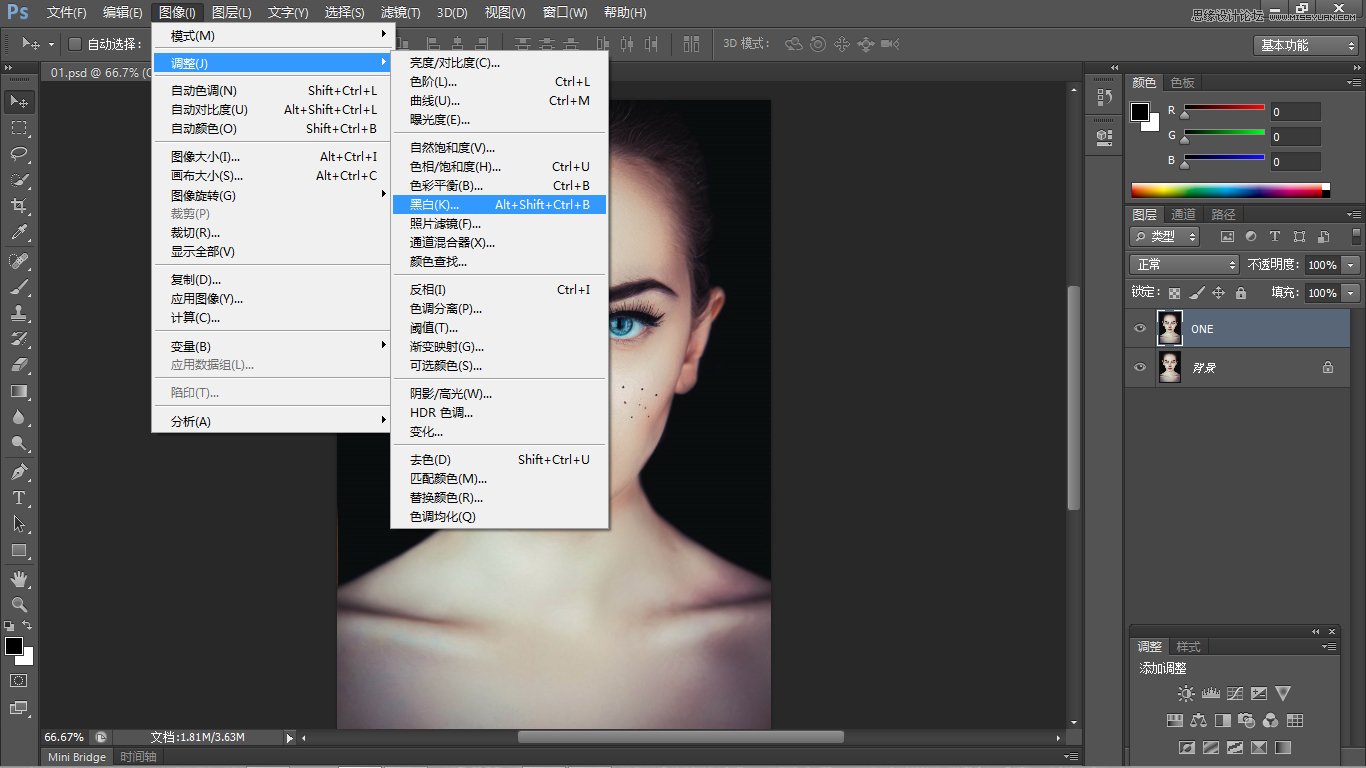Viewport: 1366px width, 768px height.
Task: Choose 曲线(U) from the adjustments menu
Action: (435, 100)
